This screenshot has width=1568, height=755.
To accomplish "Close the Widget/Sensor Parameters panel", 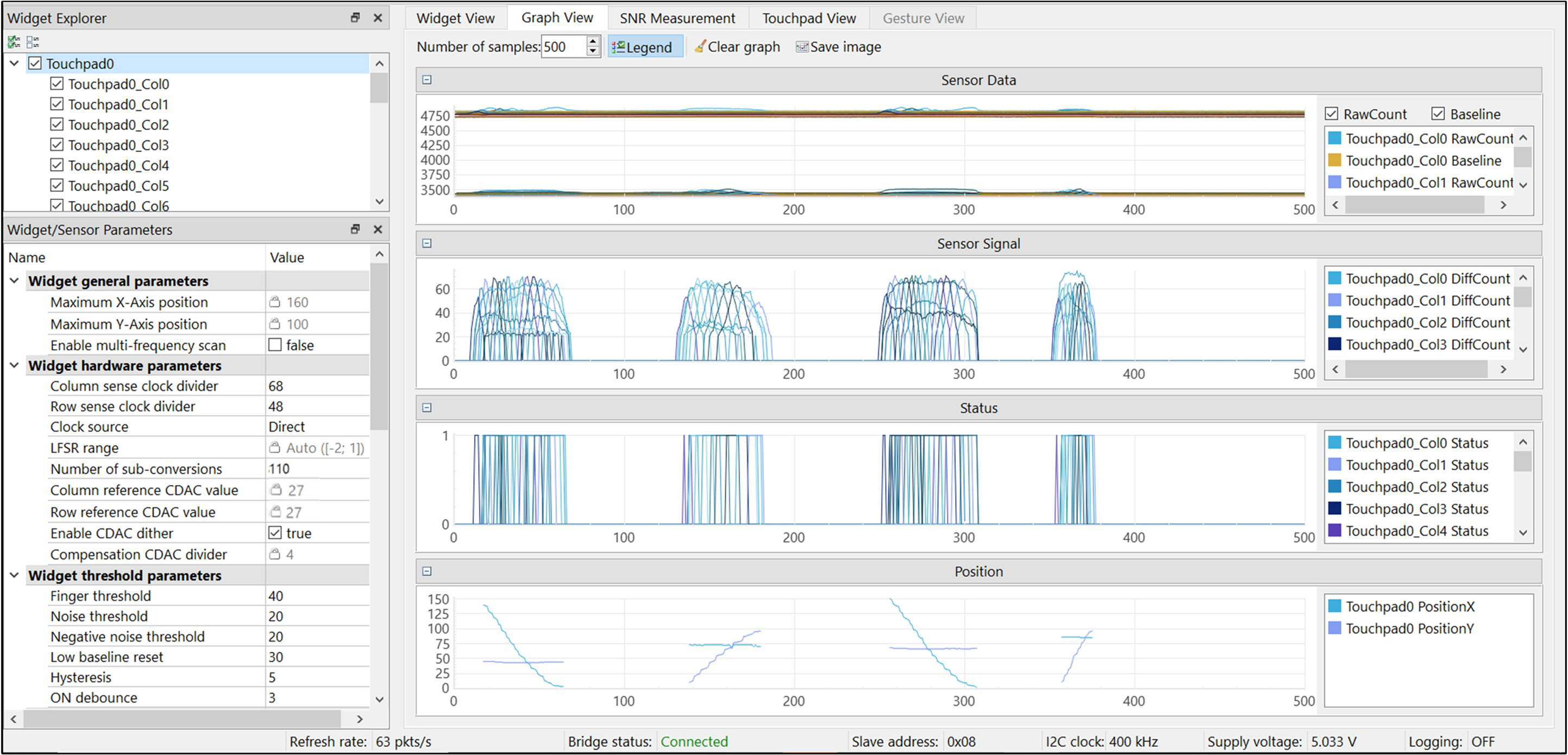I will tap(378, 229).
